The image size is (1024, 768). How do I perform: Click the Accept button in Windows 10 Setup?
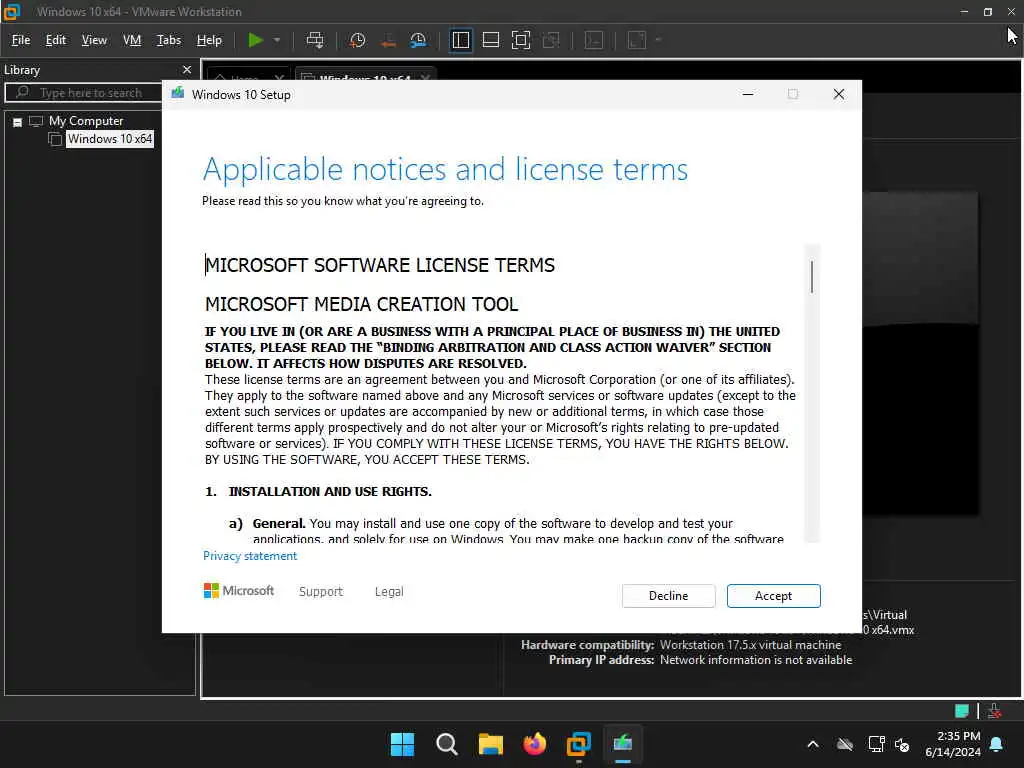(773, 596)
